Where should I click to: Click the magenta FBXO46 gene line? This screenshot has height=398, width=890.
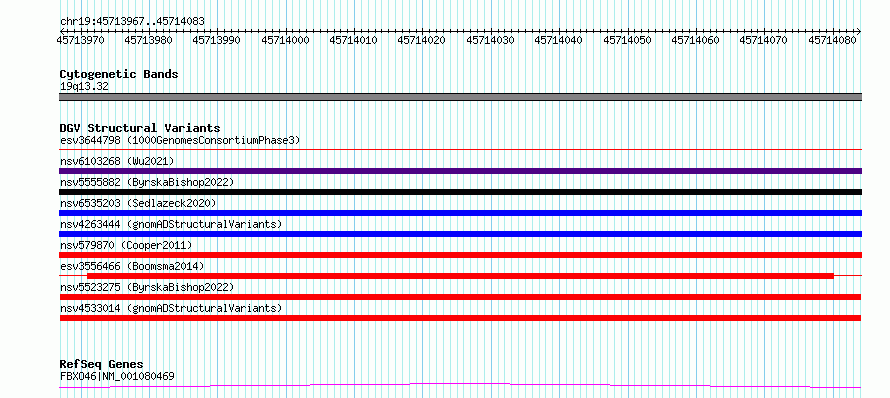coord(460,386)
